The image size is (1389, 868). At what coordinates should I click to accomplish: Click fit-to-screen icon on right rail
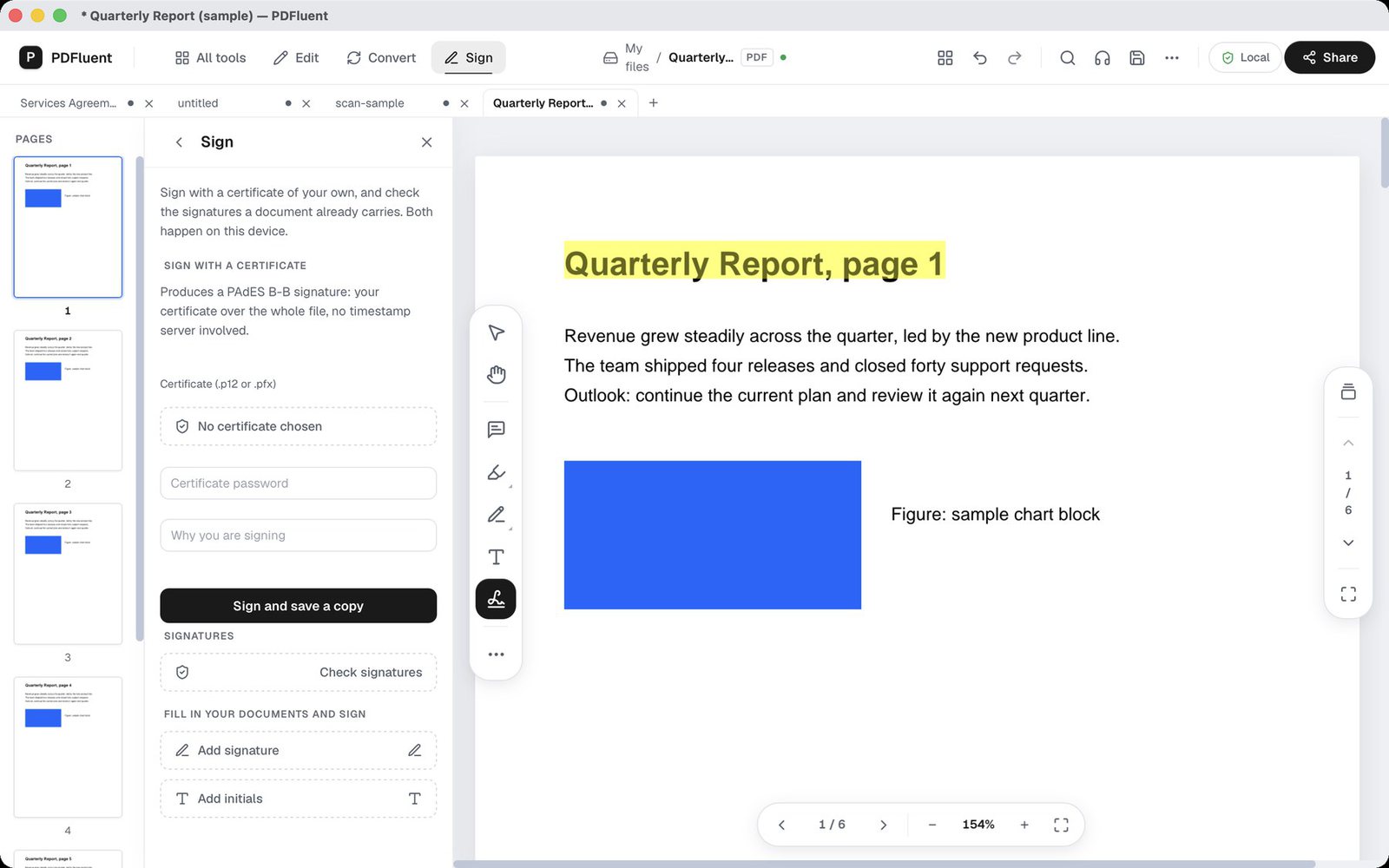[x=1347, y=594]
